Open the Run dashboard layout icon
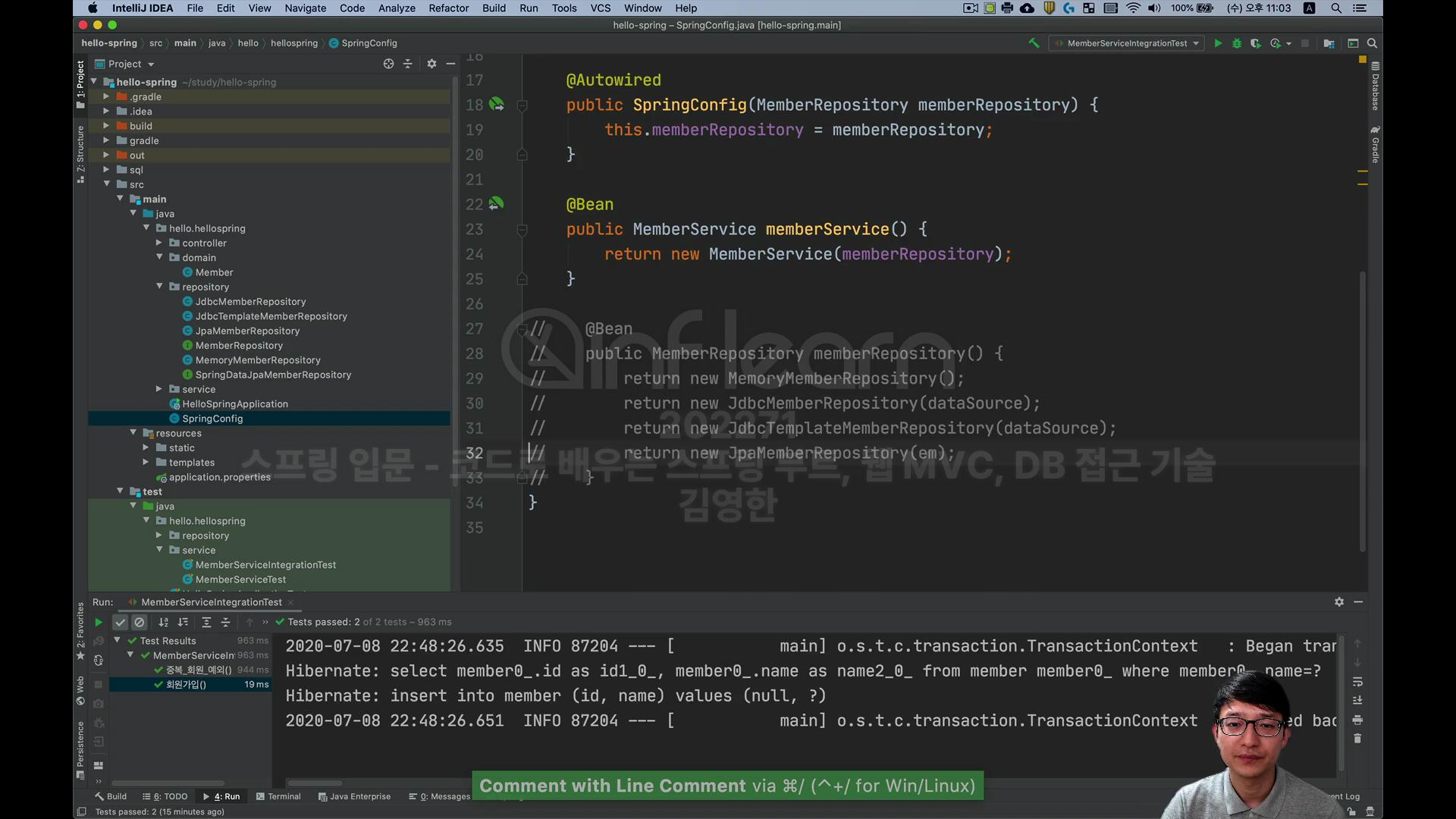Screen dimensions: 1456x819 point(99,765)
